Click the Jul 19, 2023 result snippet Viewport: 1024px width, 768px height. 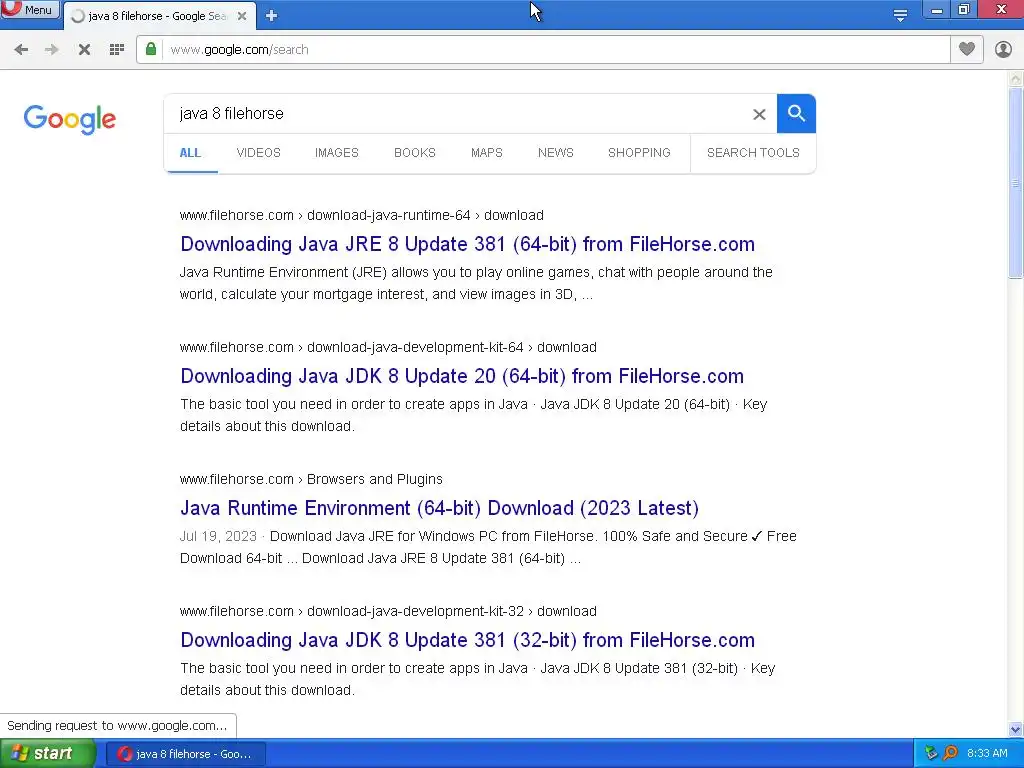[x=488, y=547]
